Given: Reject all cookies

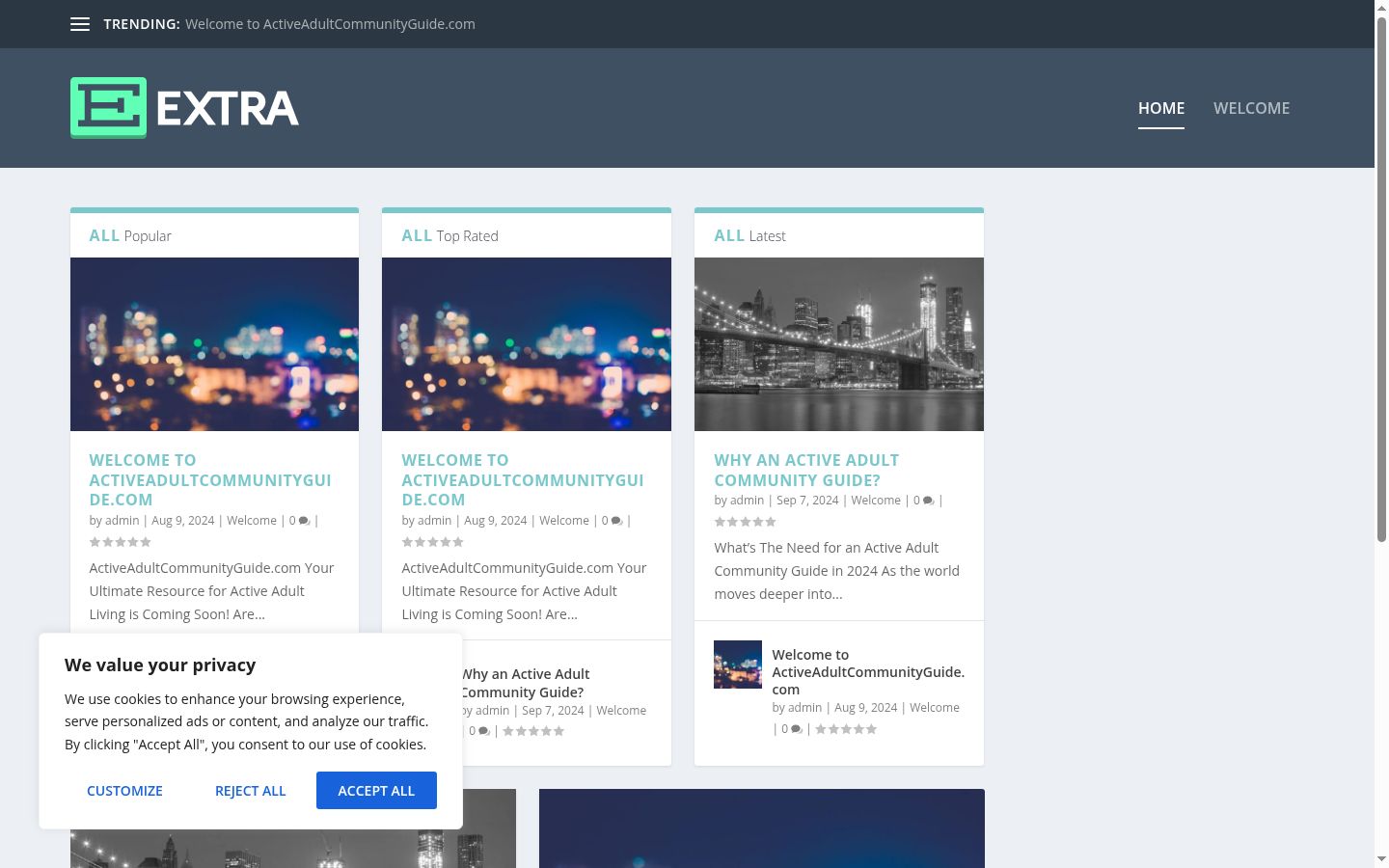Looking at the screenshot, I should (251, 791).
